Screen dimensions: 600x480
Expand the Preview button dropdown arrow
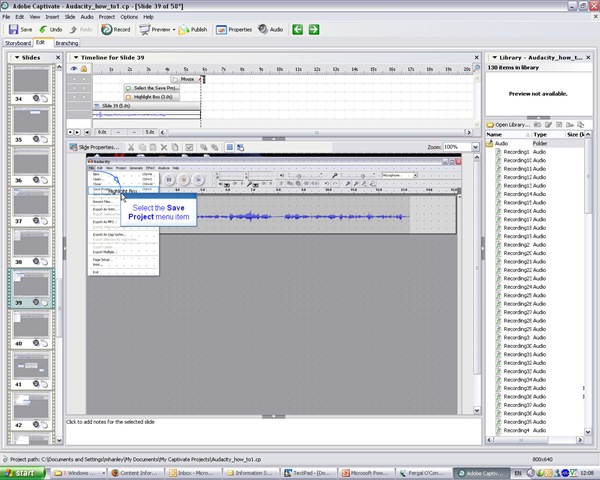point(174,29)
